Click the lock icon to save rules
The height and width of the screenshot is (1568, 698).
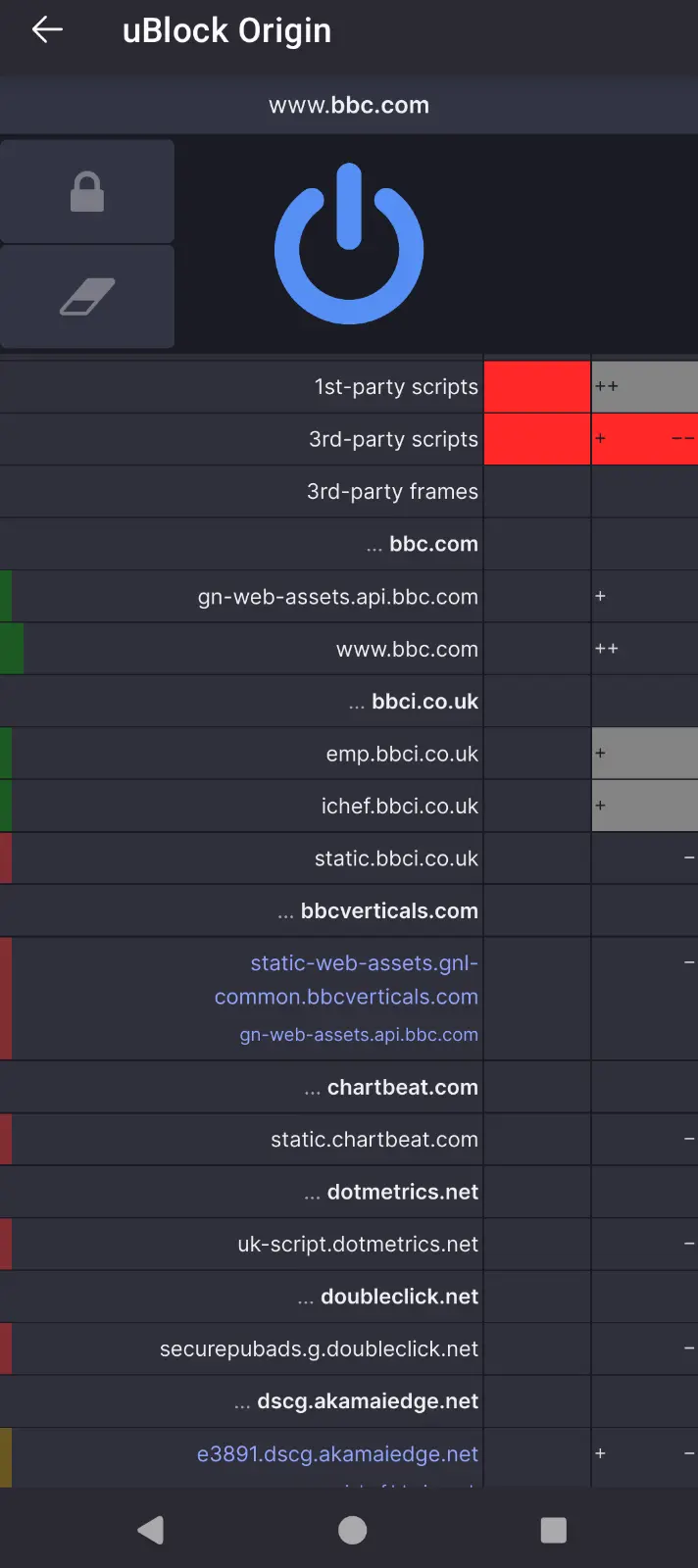tap(87, 191)
